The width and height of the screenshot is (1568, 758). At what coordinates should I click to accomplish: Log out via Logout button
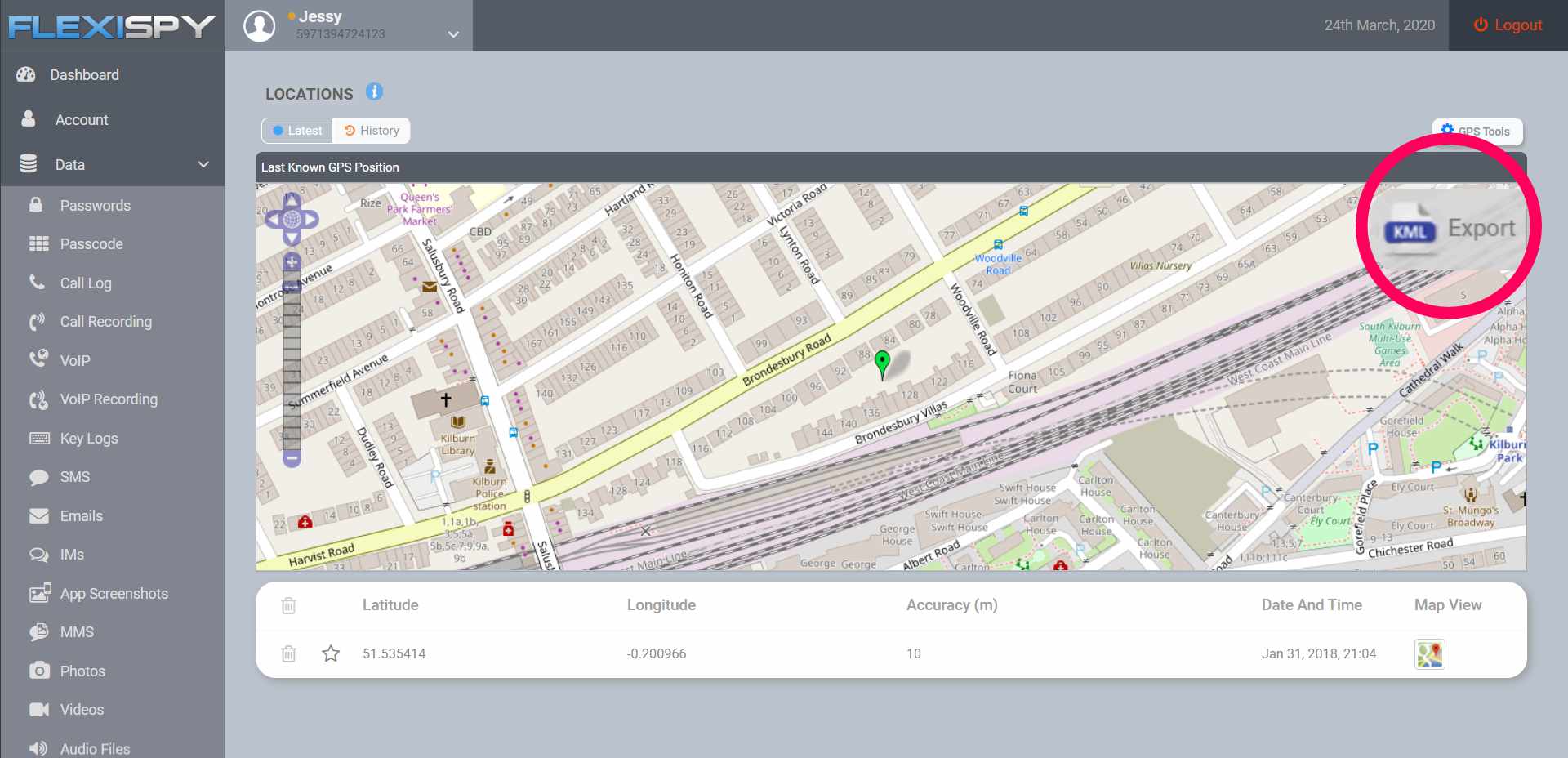click(x=1508, y=25)
